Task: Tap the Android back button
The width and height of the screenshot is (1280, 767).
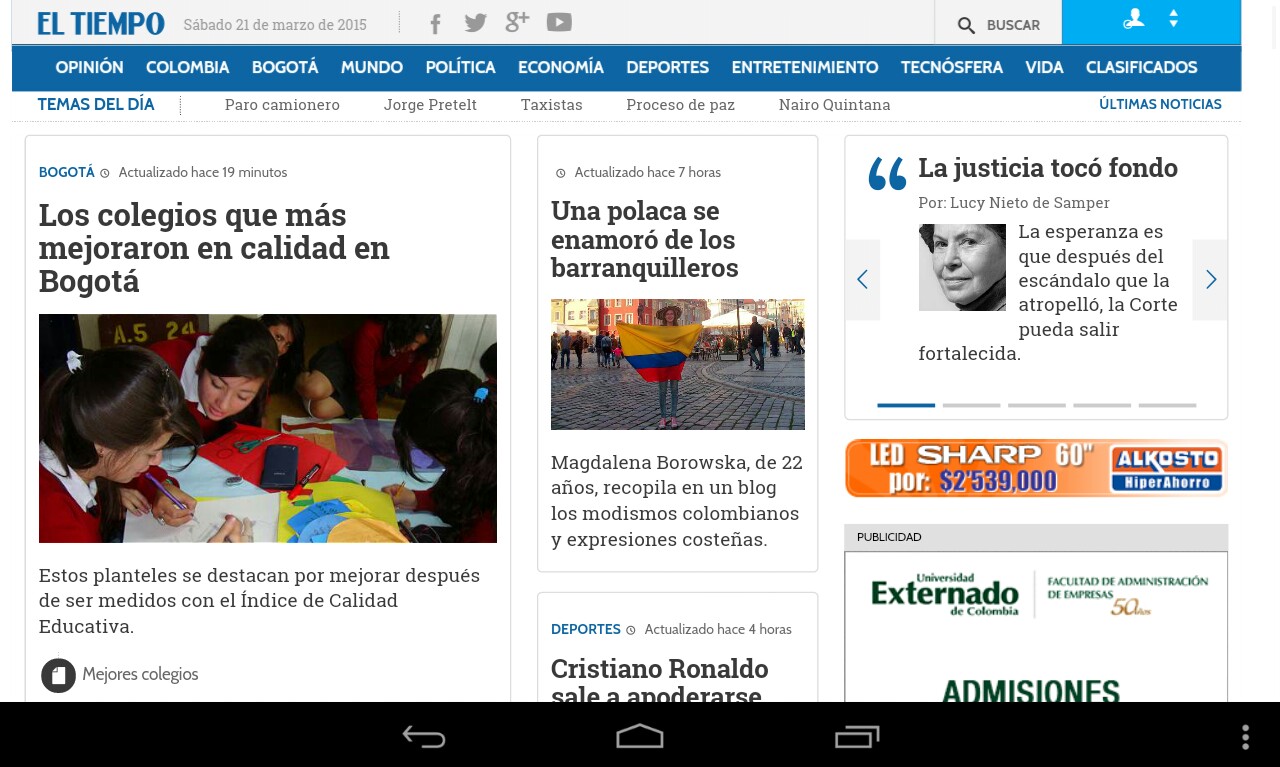Action: [424, 737]
